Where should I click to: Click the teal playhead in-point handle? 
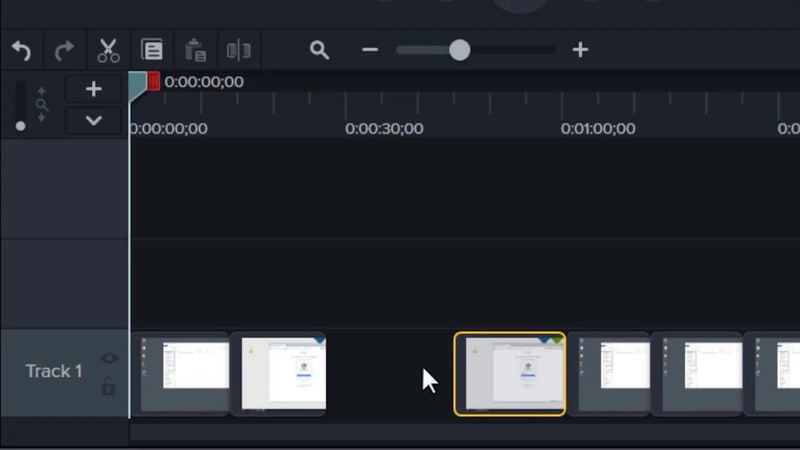(x=137, y=85)
